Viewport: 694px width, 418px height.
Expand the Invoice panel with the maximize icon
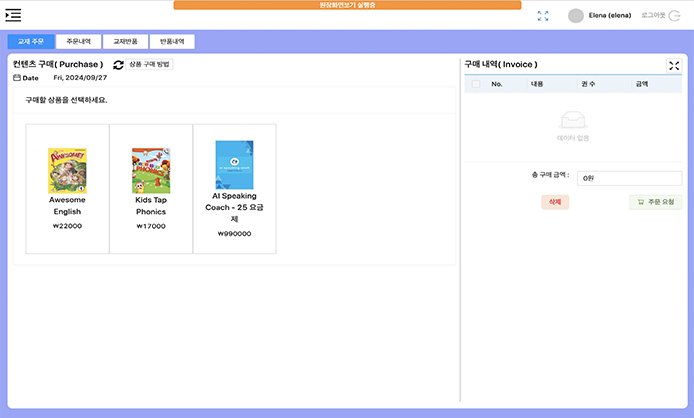click(x=674, y=65)
